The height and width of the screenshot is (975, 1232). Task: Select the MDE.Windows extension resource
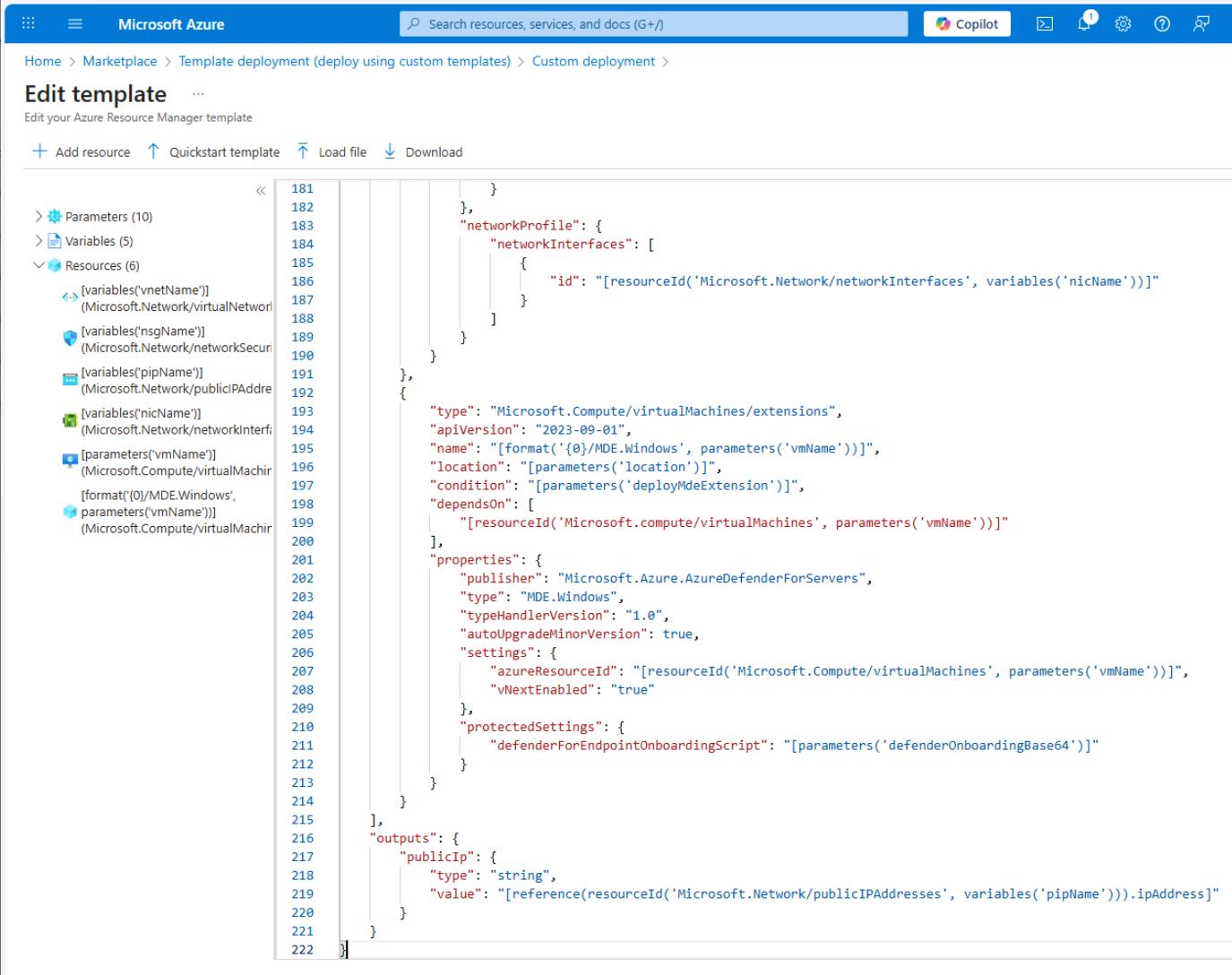[x=176, y=512]
